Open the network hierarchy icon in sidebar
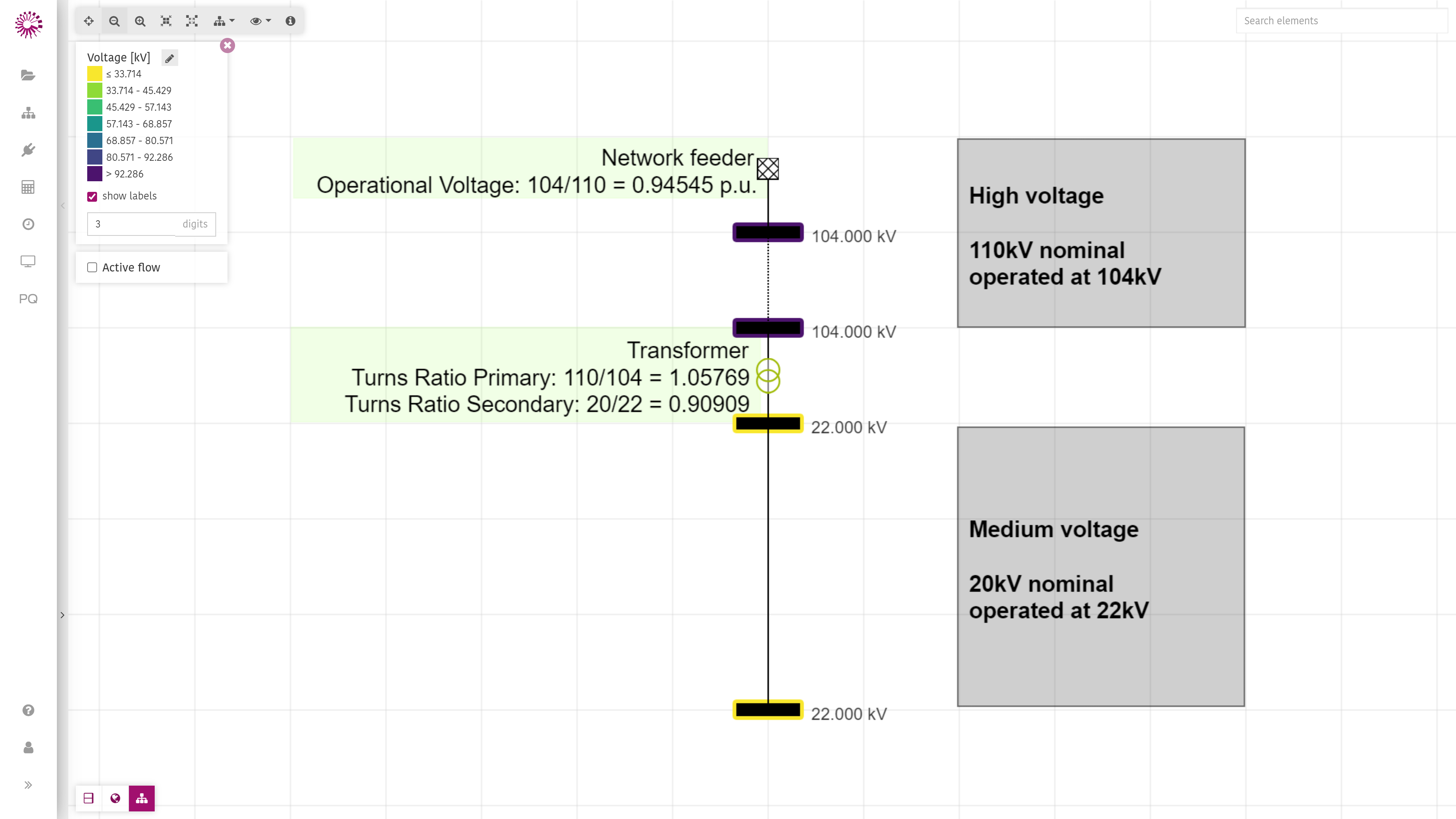Viewport: 1456px width, 819px height. 28,113
